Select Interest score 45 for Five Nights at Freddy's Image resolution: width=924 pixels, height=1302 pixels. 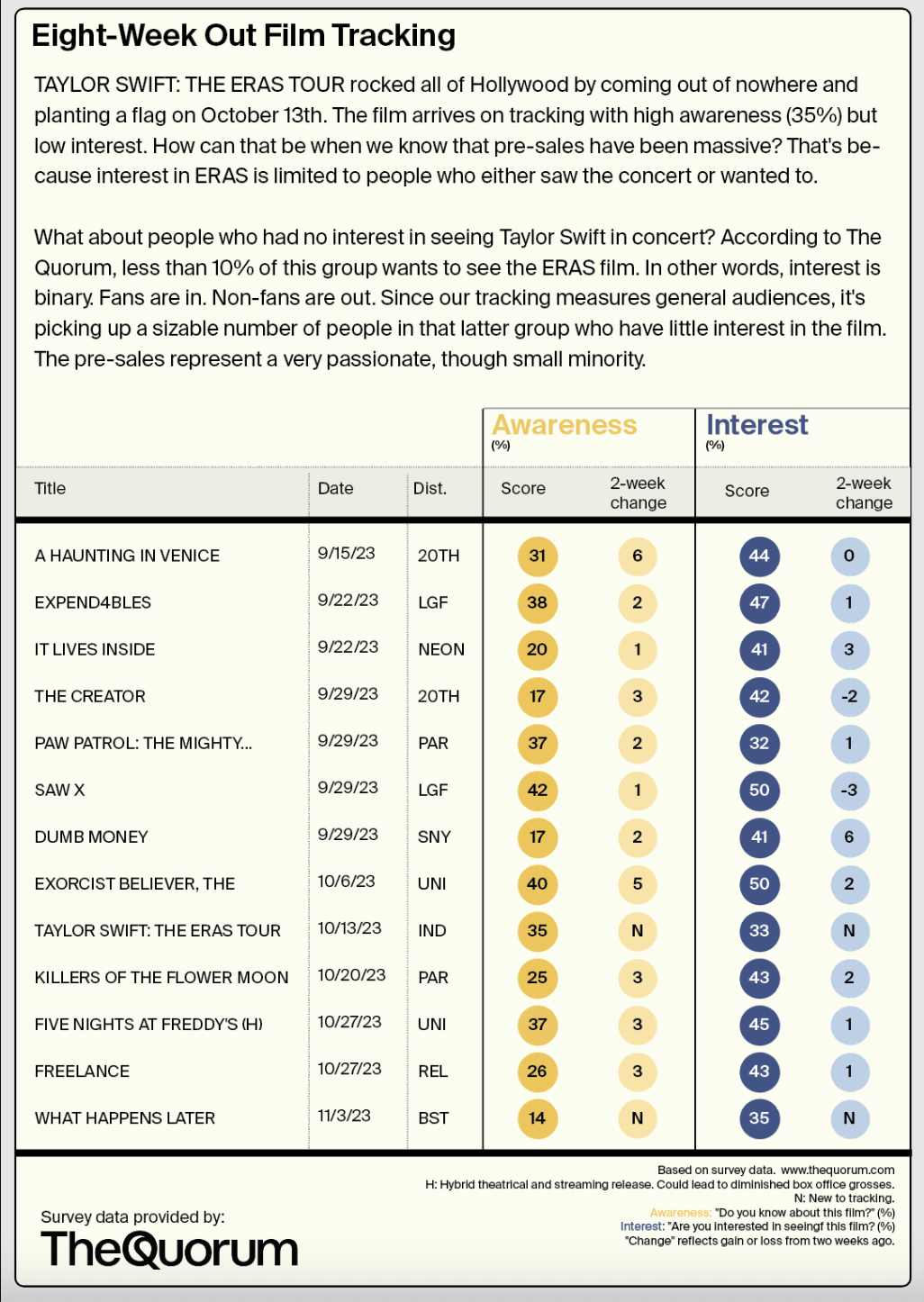[759, 1024]
